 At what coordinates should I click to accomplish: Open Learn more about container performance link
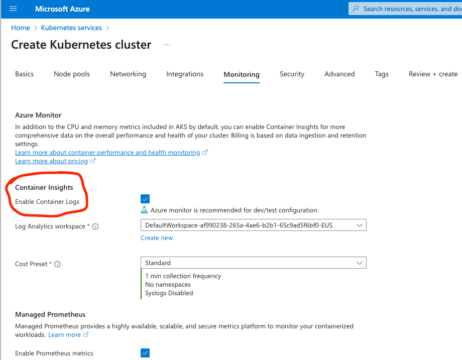(x=107, y=152)
